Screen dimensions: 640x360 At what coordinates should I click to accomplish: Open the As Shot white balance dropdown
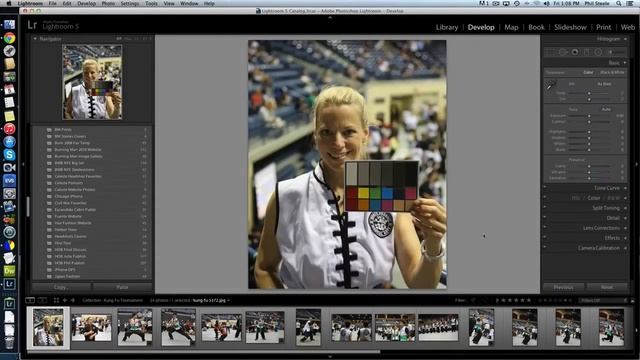605,84
